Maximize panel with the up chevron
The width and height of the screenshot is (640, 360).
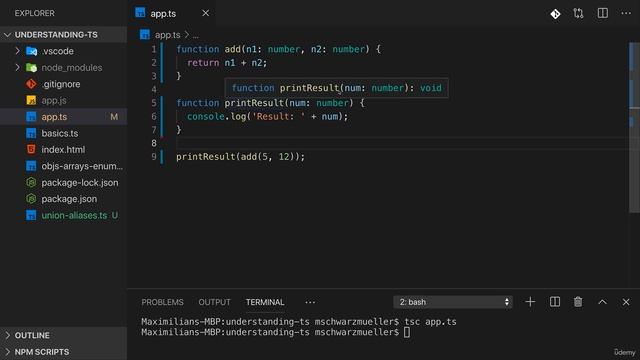click(602, 302)
